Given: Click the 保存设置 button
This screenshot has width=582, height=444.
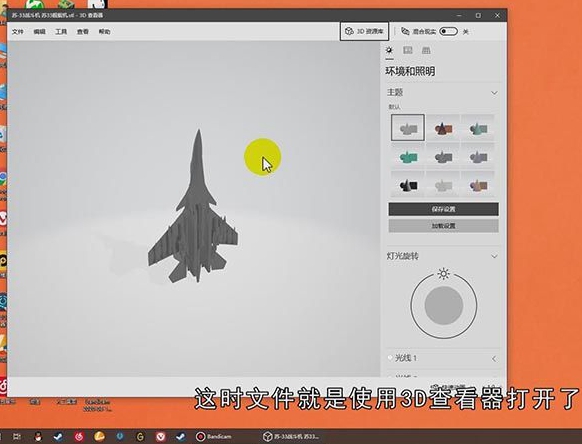Looking at the screenshot, I should point(444,209).
